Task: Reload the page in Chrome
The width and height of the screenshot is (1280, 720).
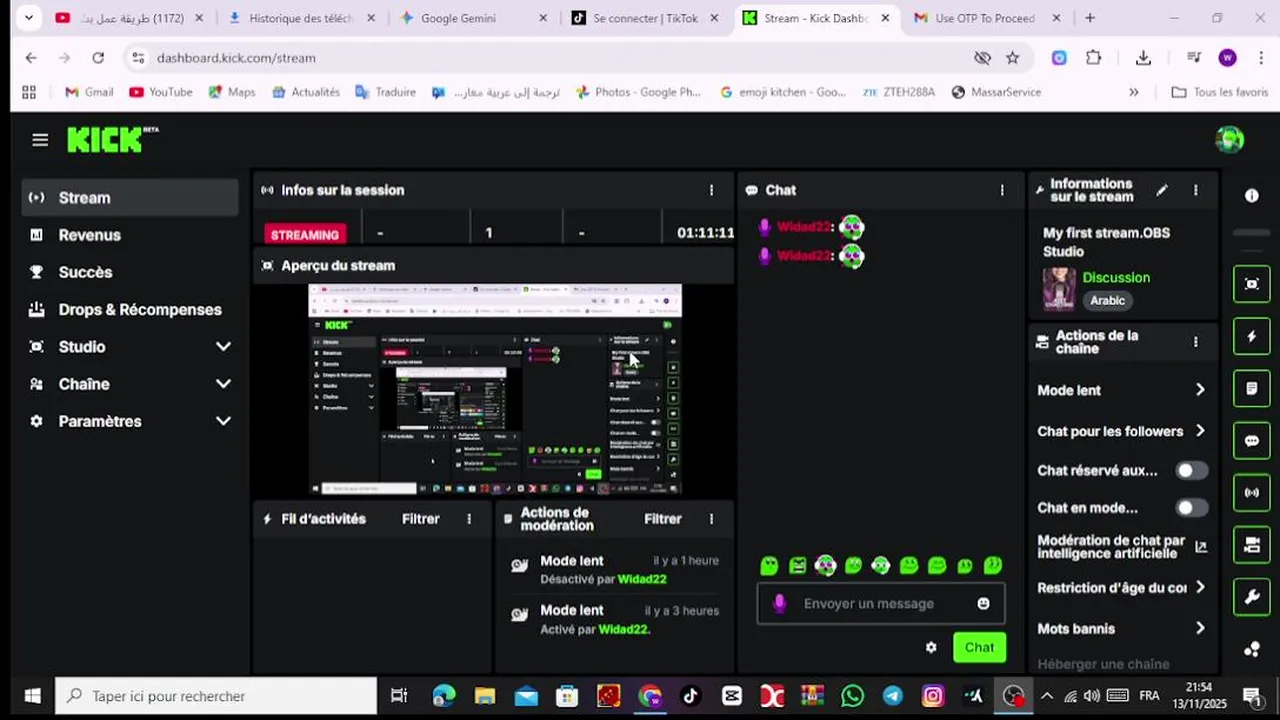Action: (98, 58)
